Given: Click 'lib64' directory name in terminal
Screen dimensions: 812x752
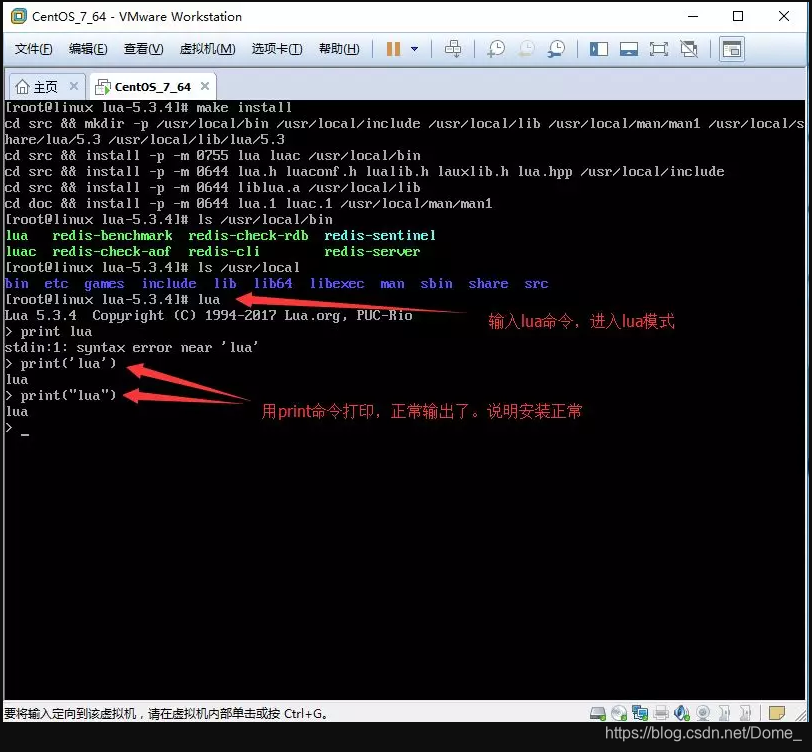Looking at the screenshot, I should coord(273,284).
